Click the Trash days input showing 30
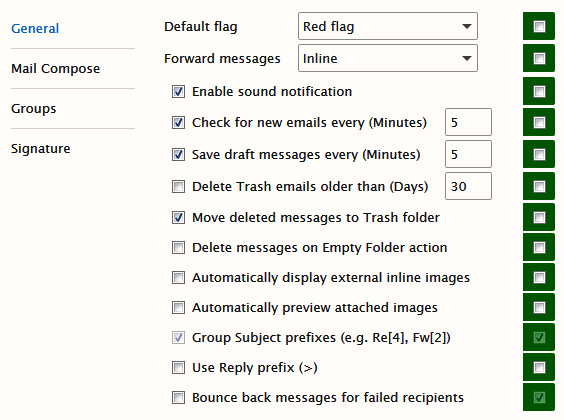This screenshot has height=420, width=564. (468, 186)
